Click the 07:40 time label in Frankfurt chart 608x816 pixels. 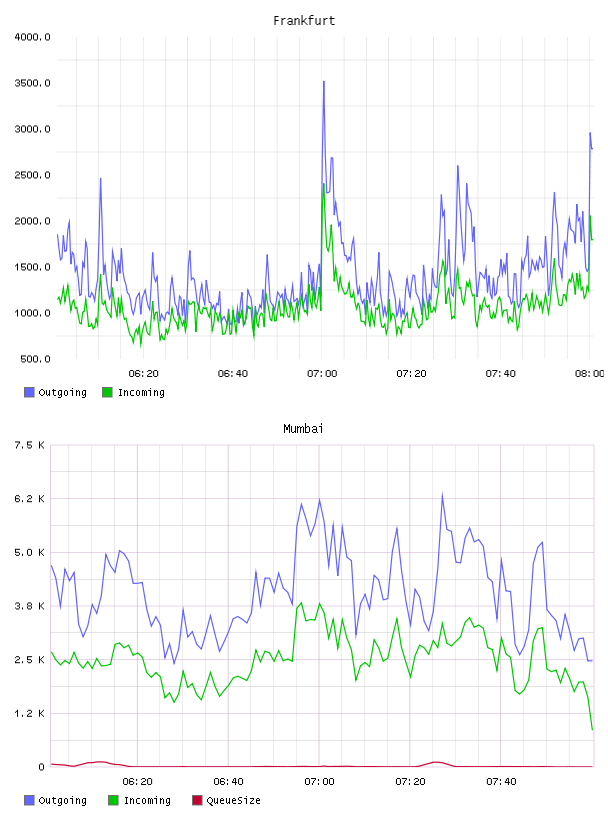pyautogui.click(x=501, y=374)
